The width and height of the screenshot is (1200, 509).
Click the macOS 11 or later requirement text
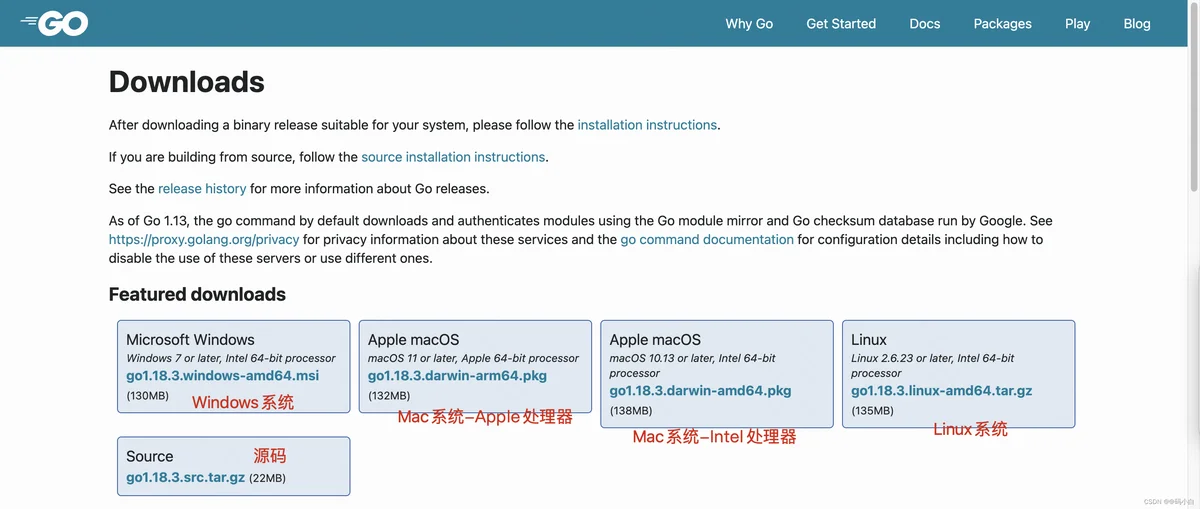tap(473, 358)
